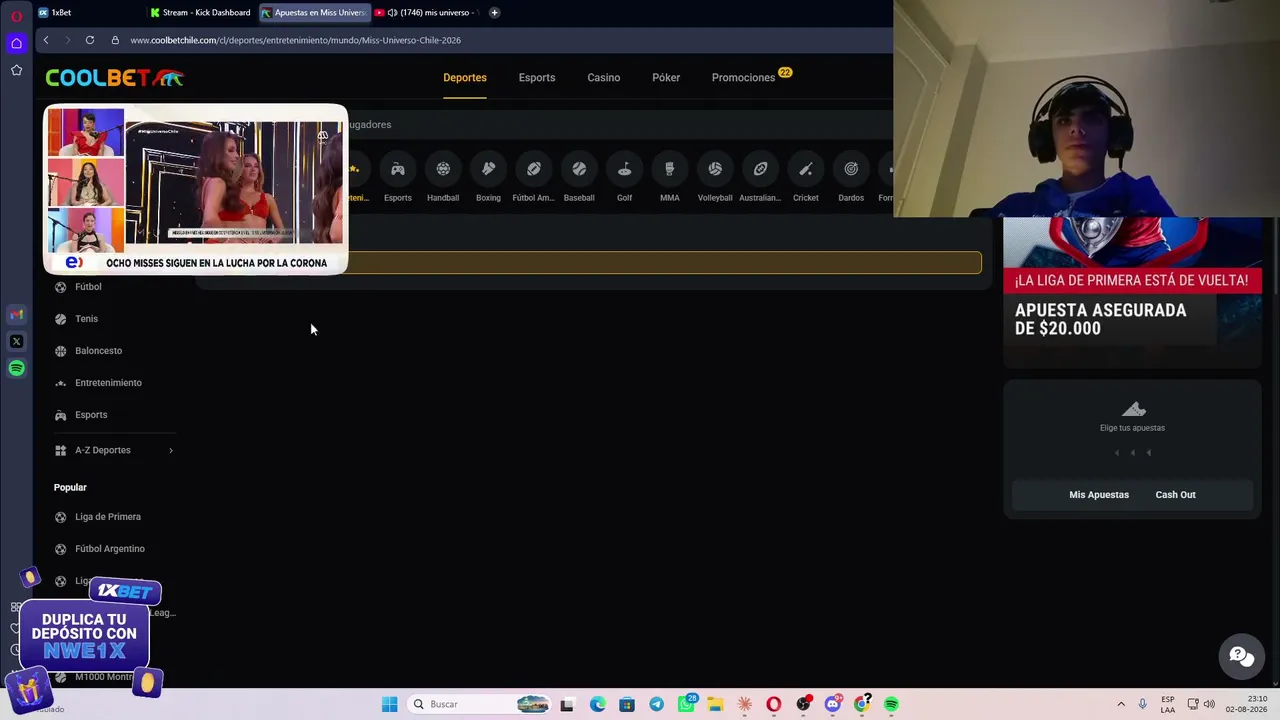Go to the Póker section

click(x=666, y=77)
